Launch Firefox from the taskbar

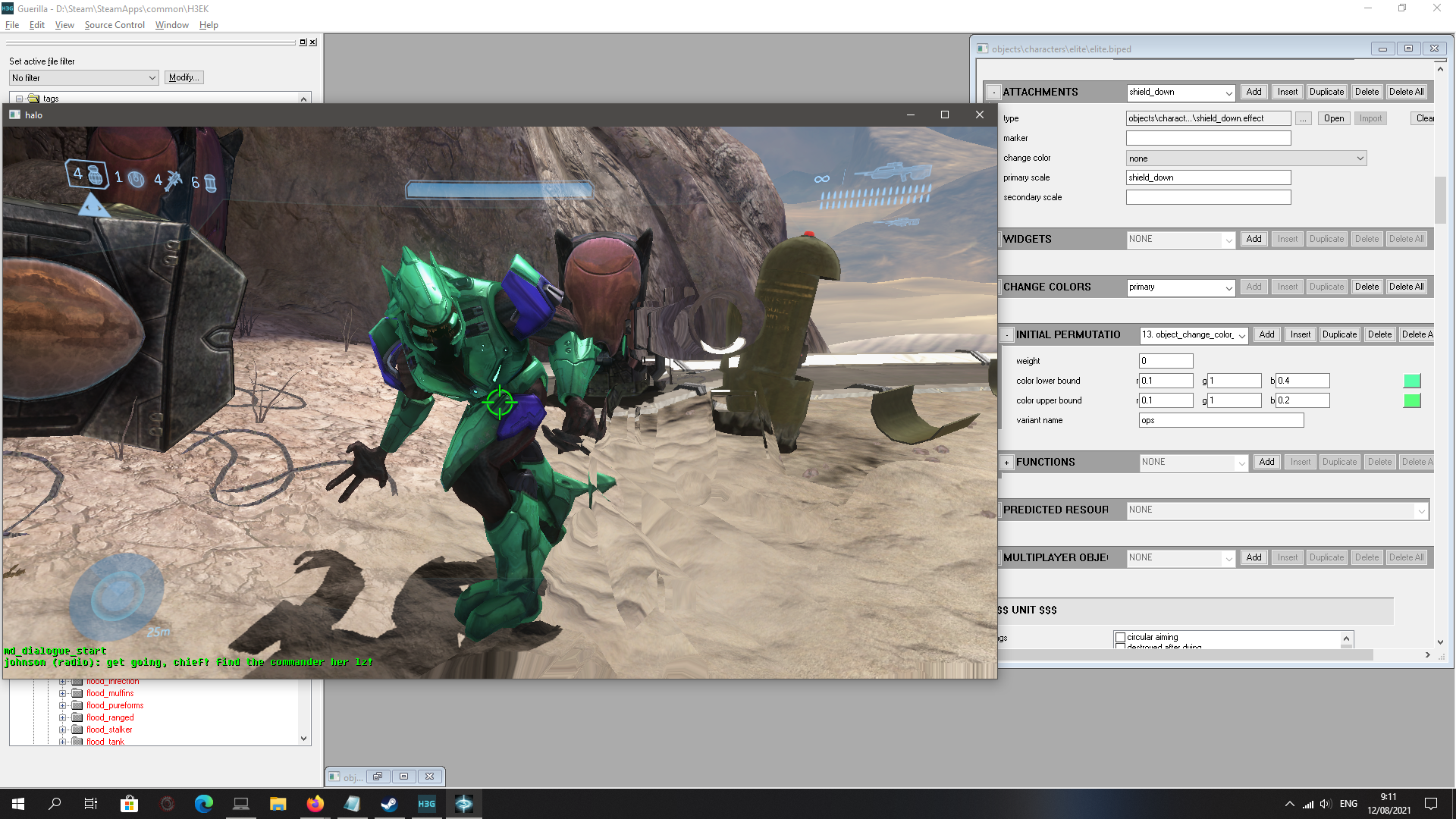click(315, 804)
